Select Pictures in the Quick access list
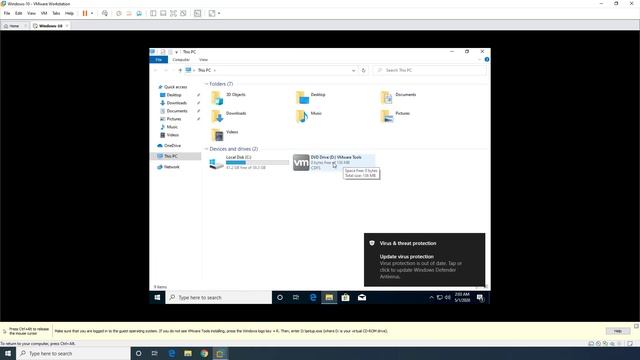The width and height of the screenshot is (640, 360). (173, 119)
